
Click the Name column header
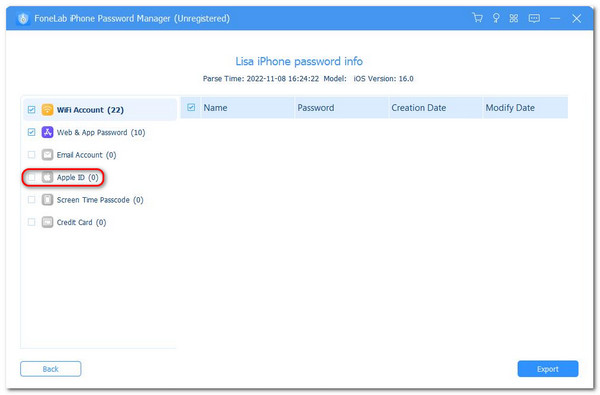pos(247,108)
